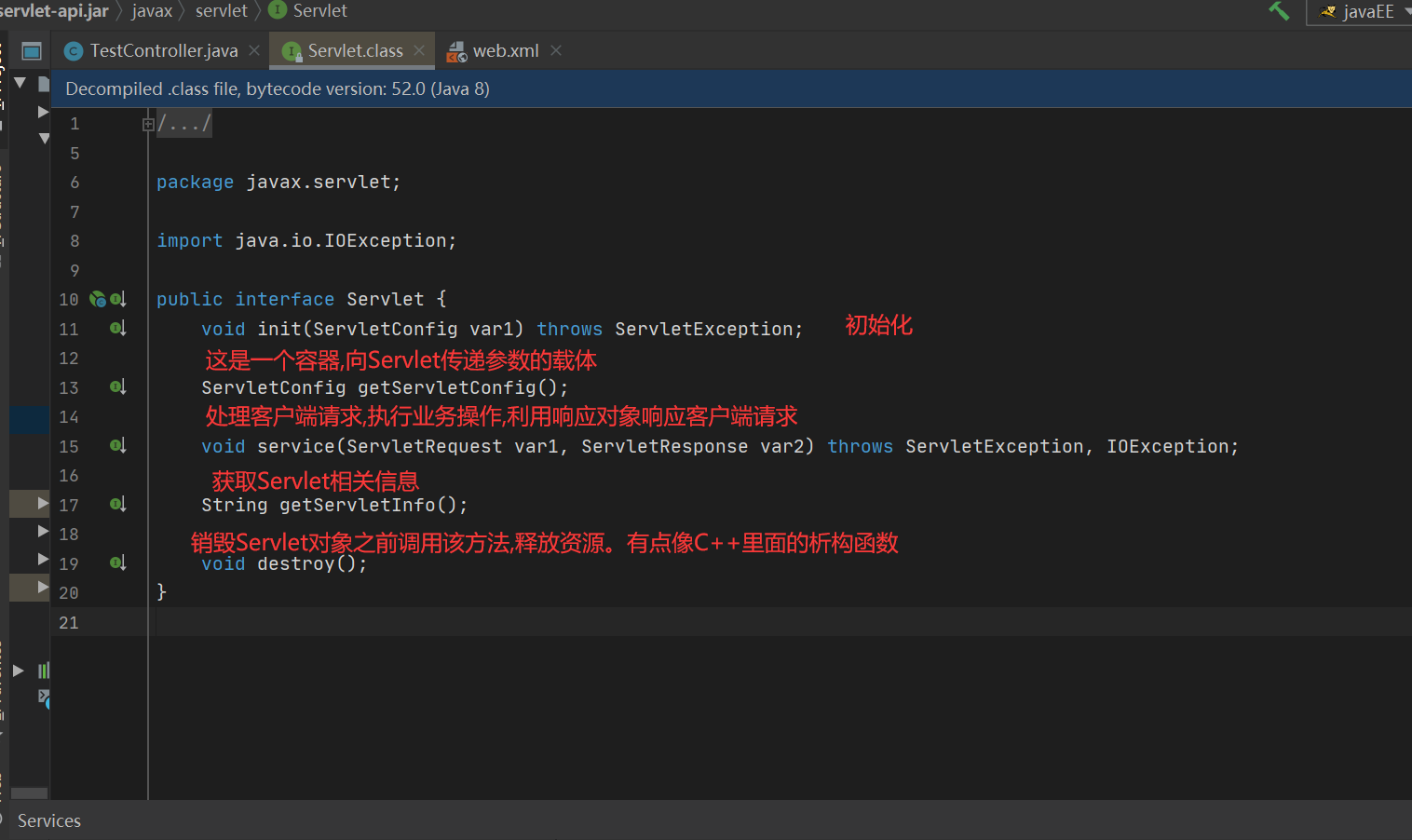1412x840 pixels.
Task: Click the javax breadcrumb item
Action: coord(152,11)
